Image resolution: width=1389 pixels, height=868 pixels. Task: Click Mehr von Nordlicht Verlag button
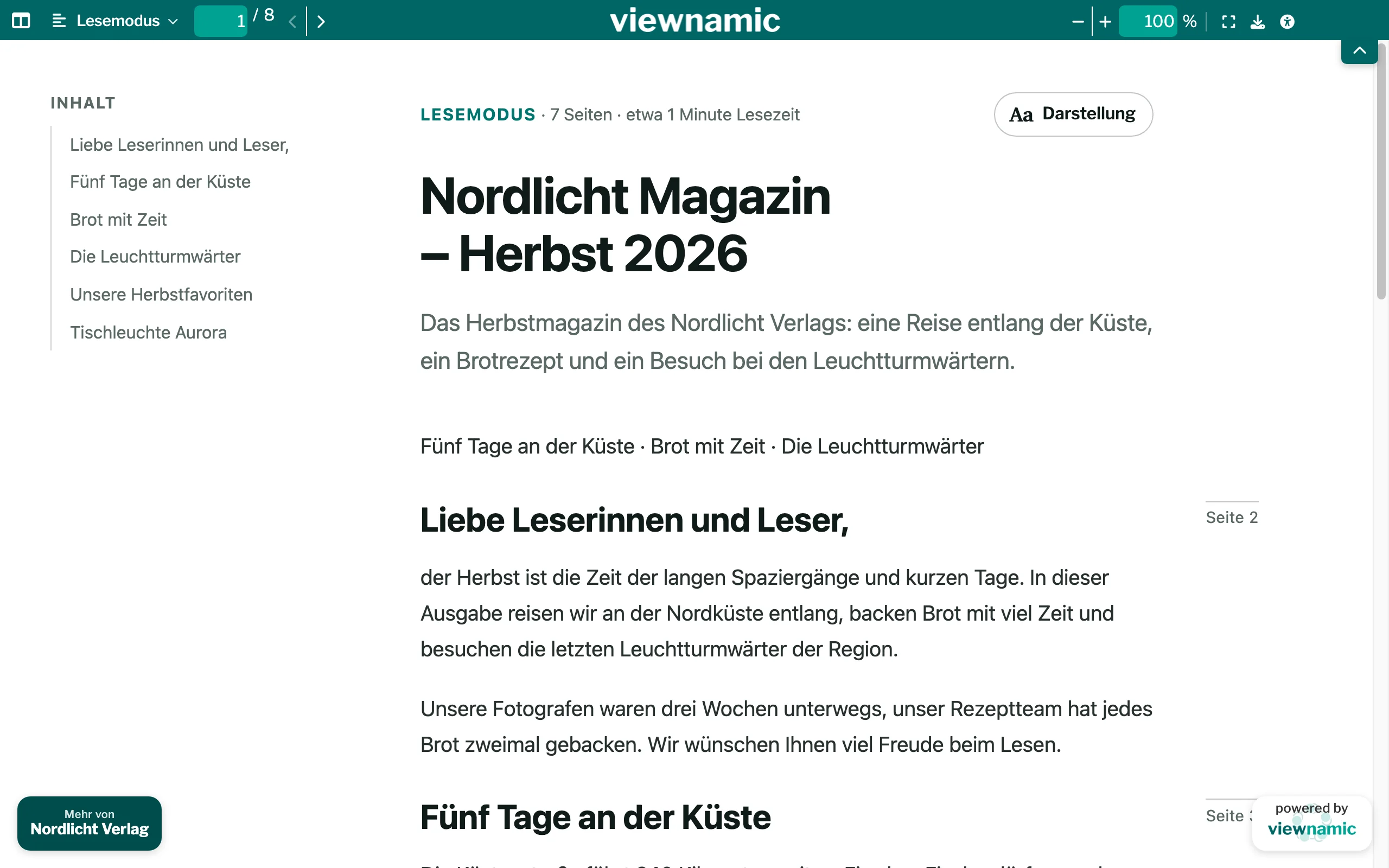(x=90, y=822)
